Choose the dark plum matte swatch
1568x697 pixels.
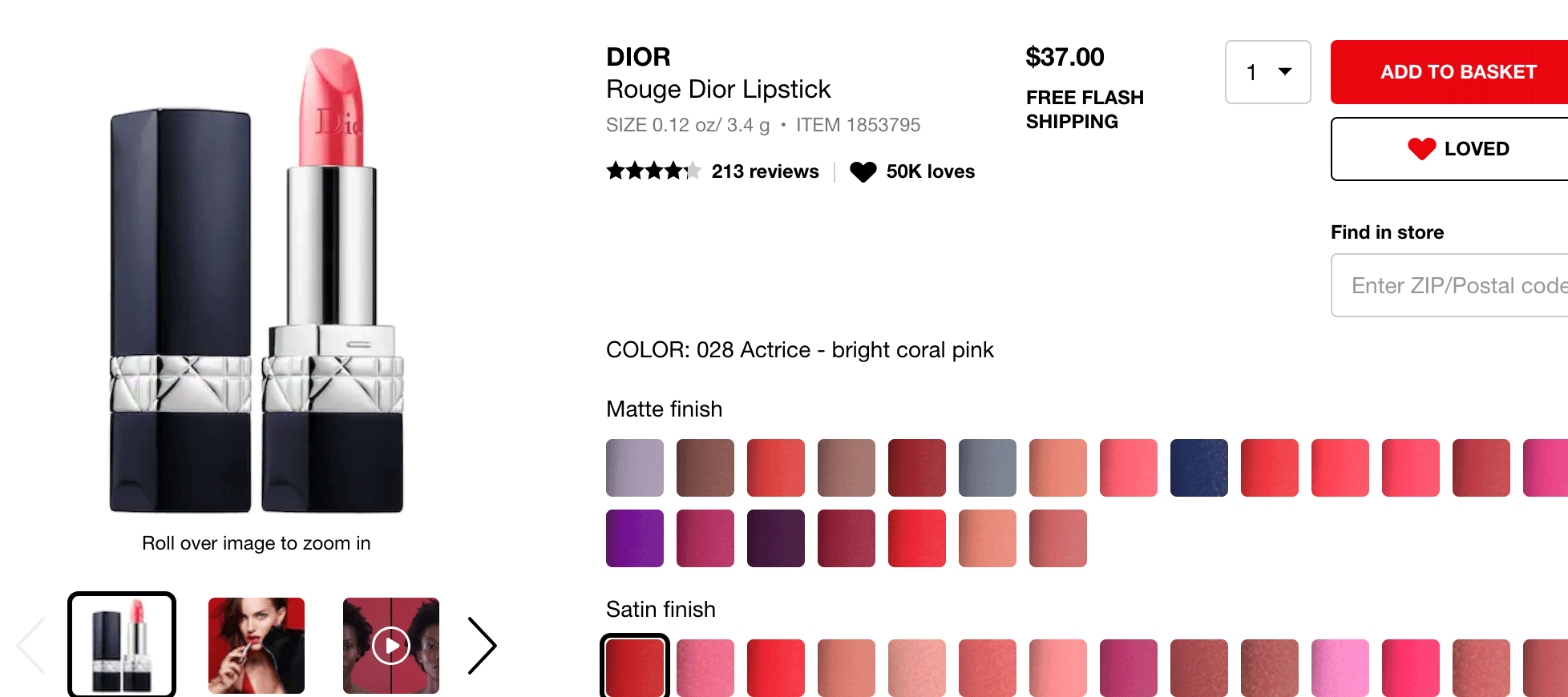pos(775,538)
